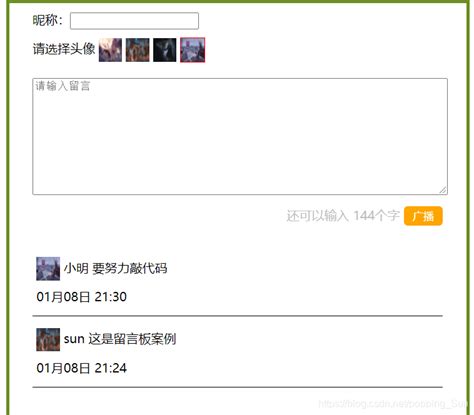Click the orange 广播 button
Screen dimensions: 474x415
(423, 216)
